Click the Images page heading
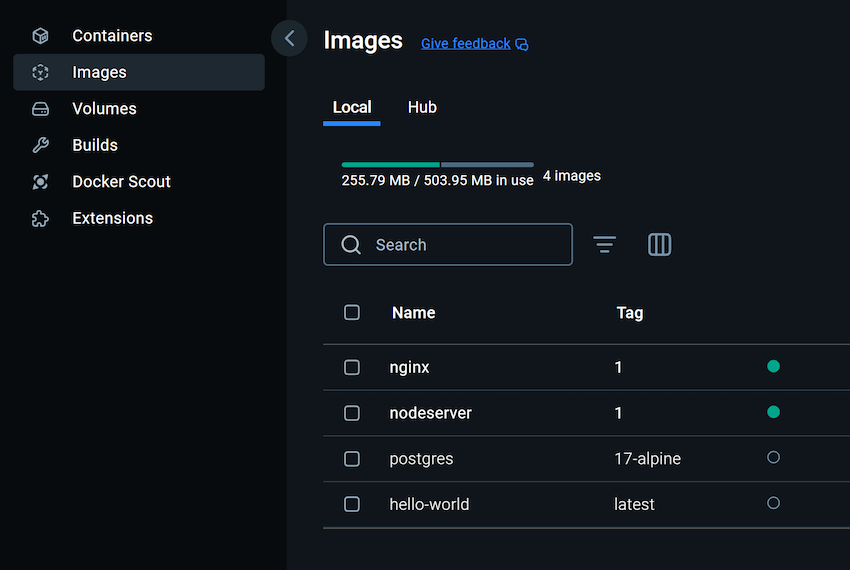 [x=363, y=40]
